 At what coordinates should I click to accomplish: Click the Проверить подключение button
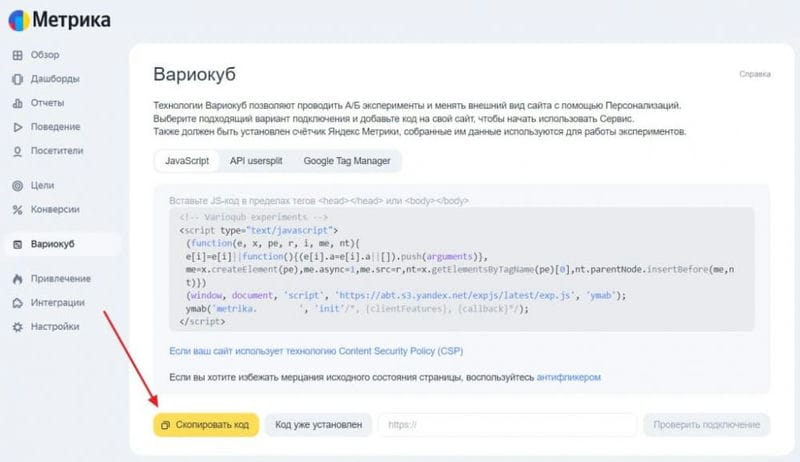pos(707,425)
